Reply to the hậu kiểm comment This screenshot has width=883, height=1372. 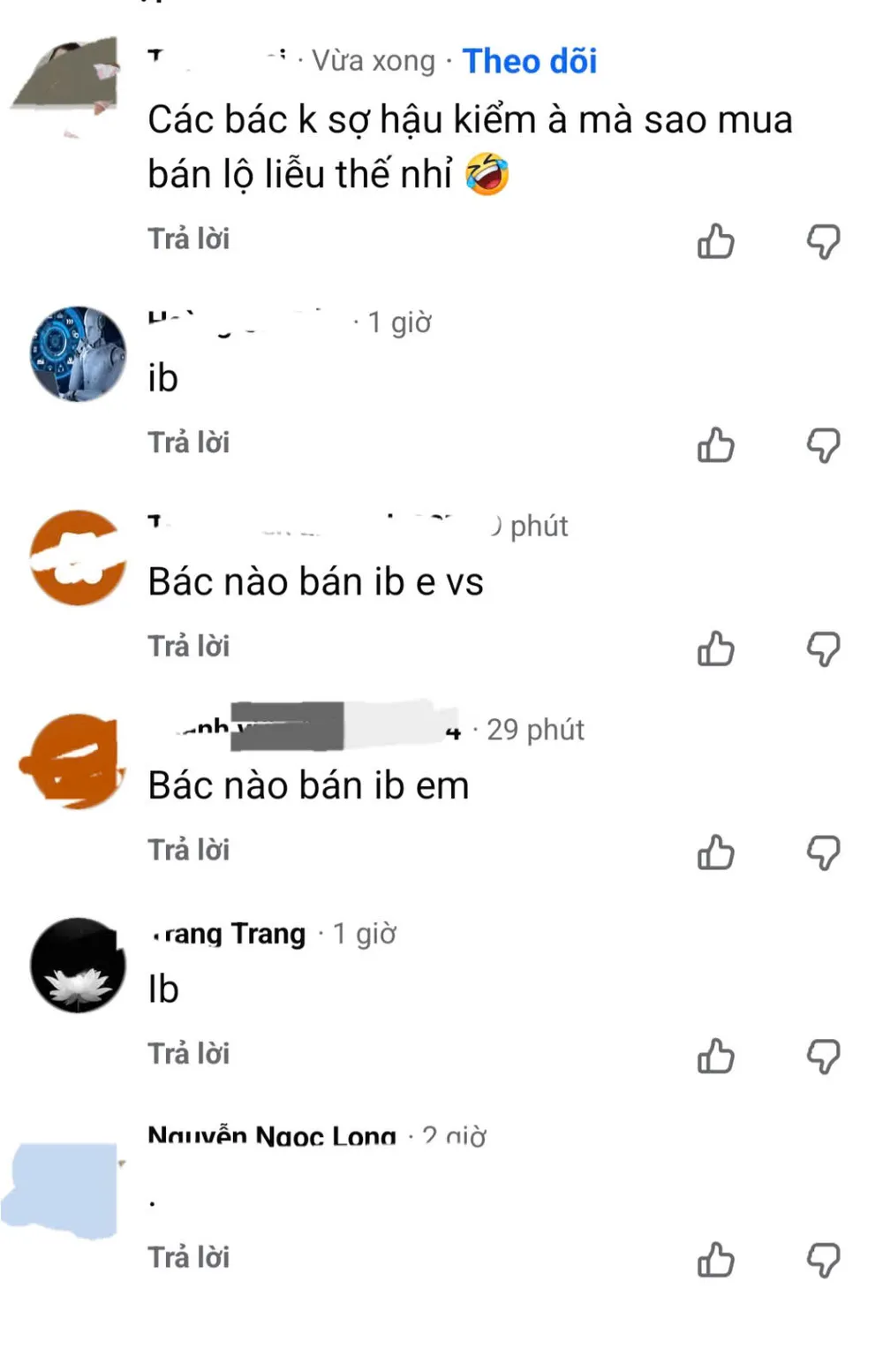pyautogui.click(x=188, y=239)
